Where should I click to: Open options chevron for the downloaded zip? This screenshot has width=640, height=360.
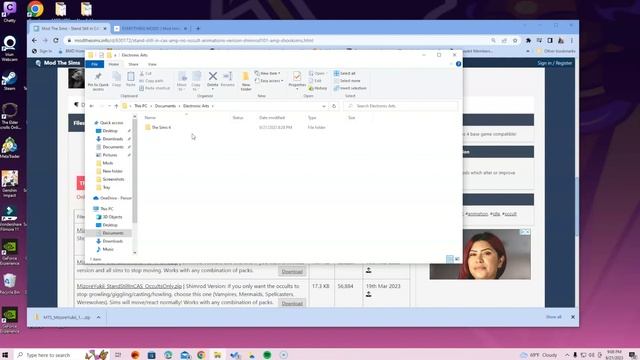pyautogui.click(x=98, y=317)
